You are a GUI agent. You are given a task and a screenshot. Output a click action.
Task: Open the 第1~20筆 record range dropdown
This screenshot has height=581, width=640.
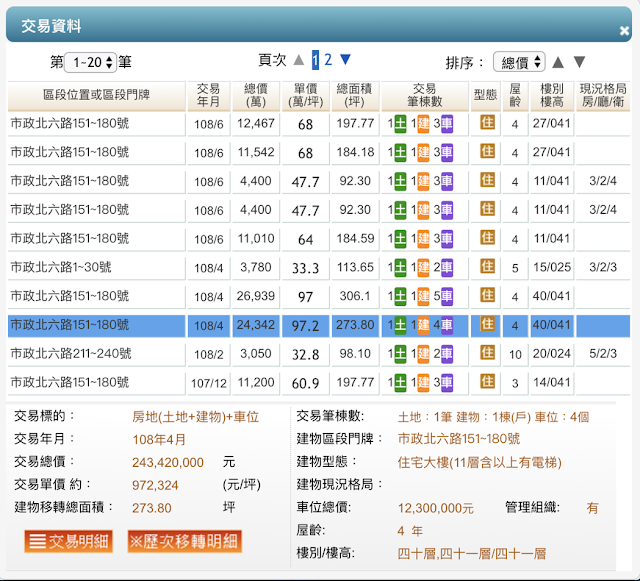91,62
